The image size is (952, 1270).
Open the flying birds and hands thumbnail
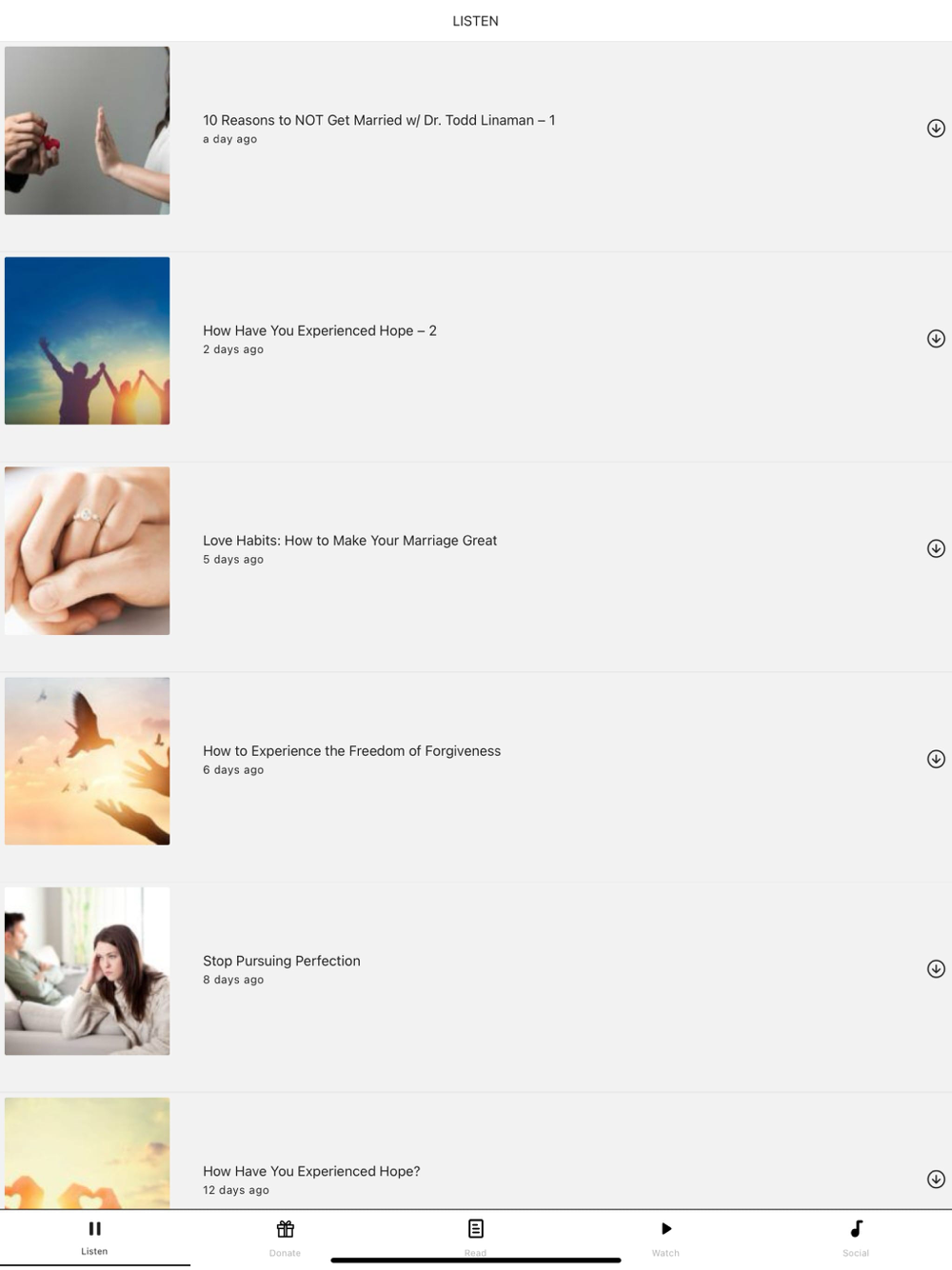(x=88, y=762)
